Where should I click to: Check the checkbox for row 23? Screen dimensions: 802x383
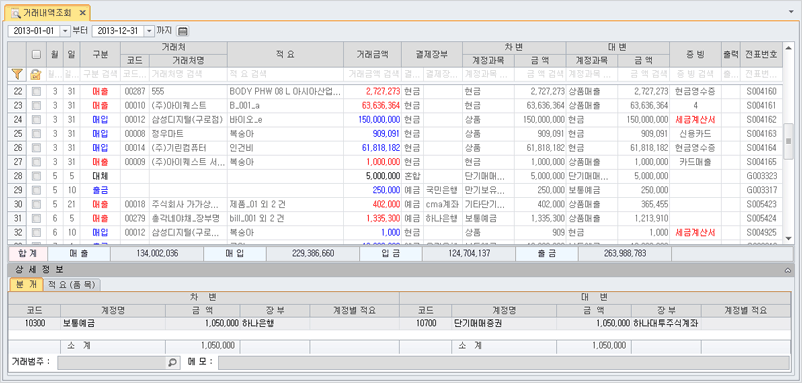click(35, 106)
